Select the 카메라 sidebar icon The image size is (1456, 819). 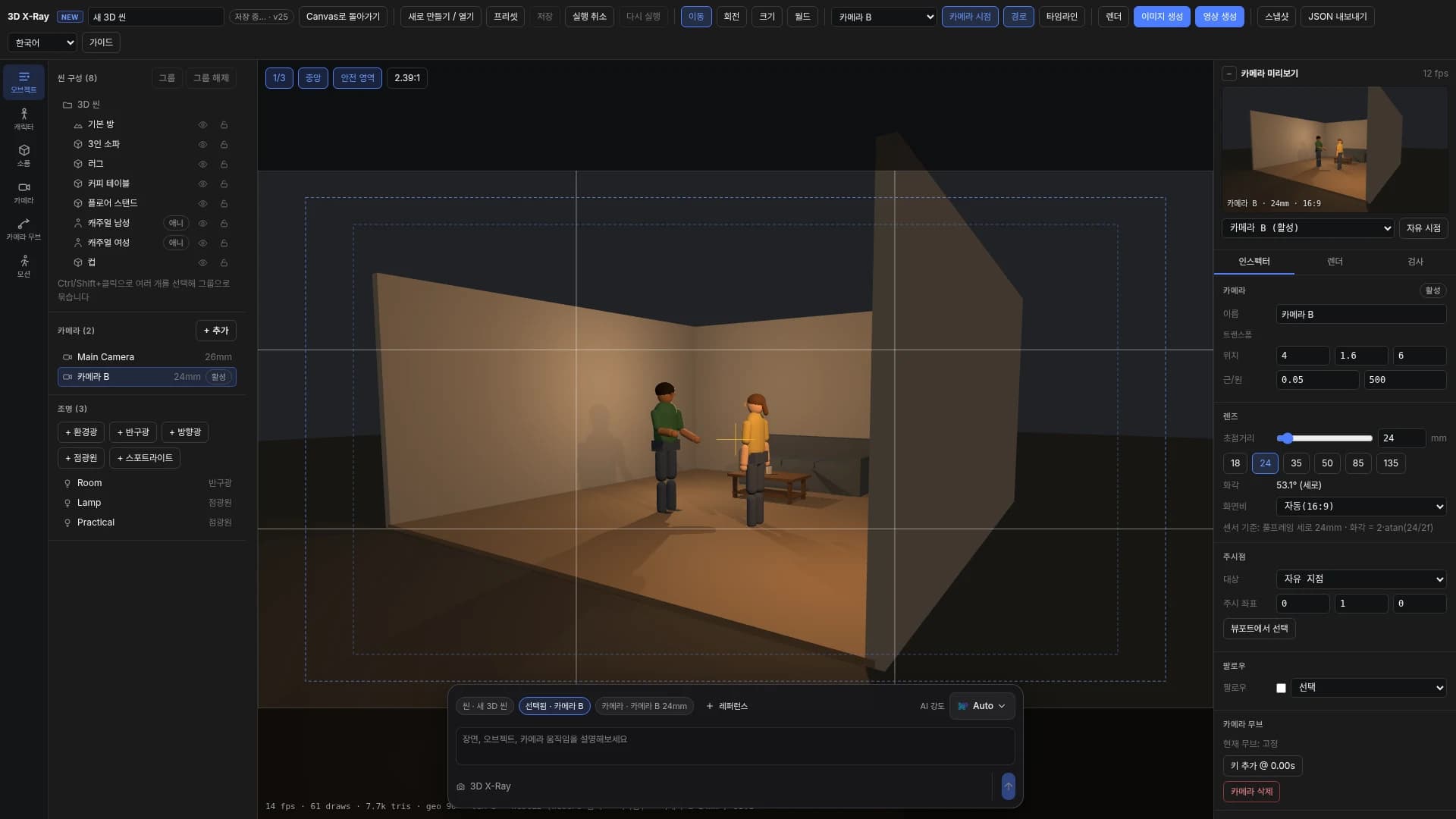24,193
